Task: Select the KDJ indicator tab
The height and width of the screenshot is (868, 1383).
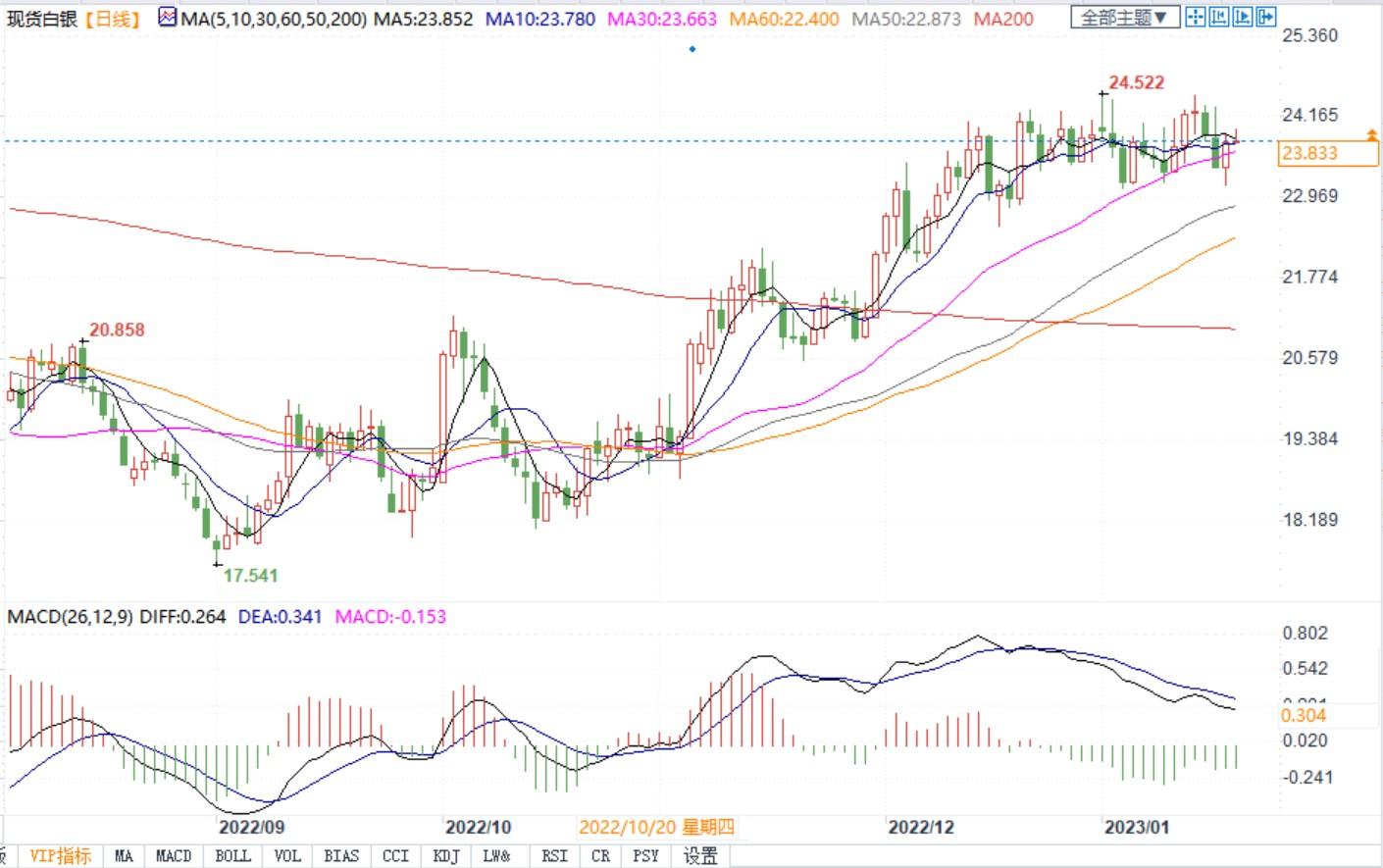Action: tap(446, 856)
